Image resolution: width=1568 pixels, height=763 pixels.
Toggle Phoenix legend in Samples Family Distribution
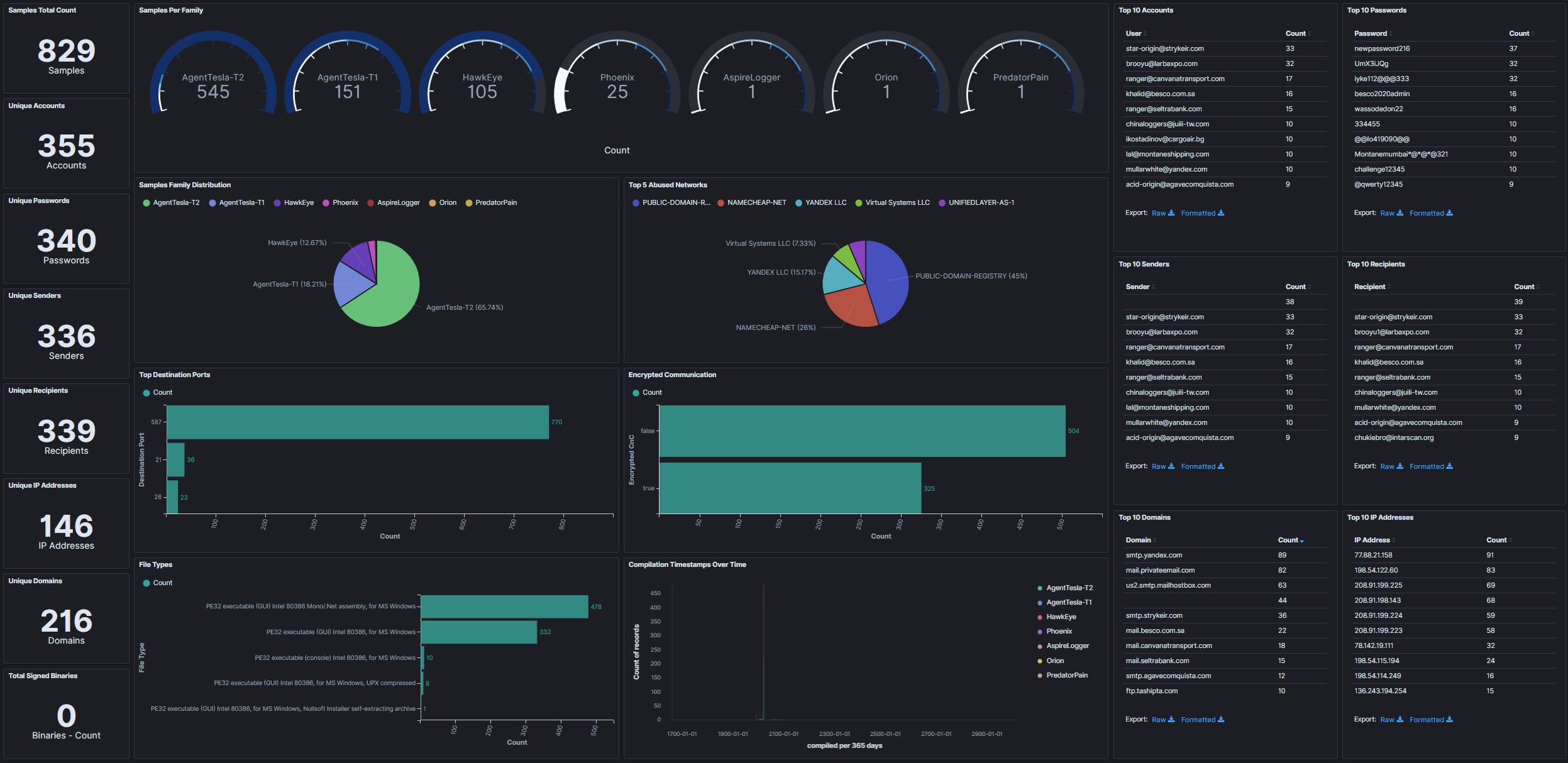(x=340, y=202)
